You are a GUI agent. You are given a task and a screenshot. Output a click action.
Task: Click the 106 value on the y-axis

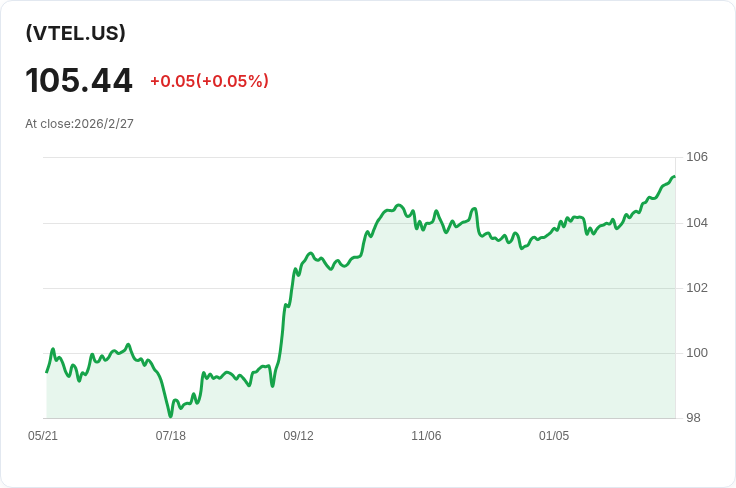697,157
